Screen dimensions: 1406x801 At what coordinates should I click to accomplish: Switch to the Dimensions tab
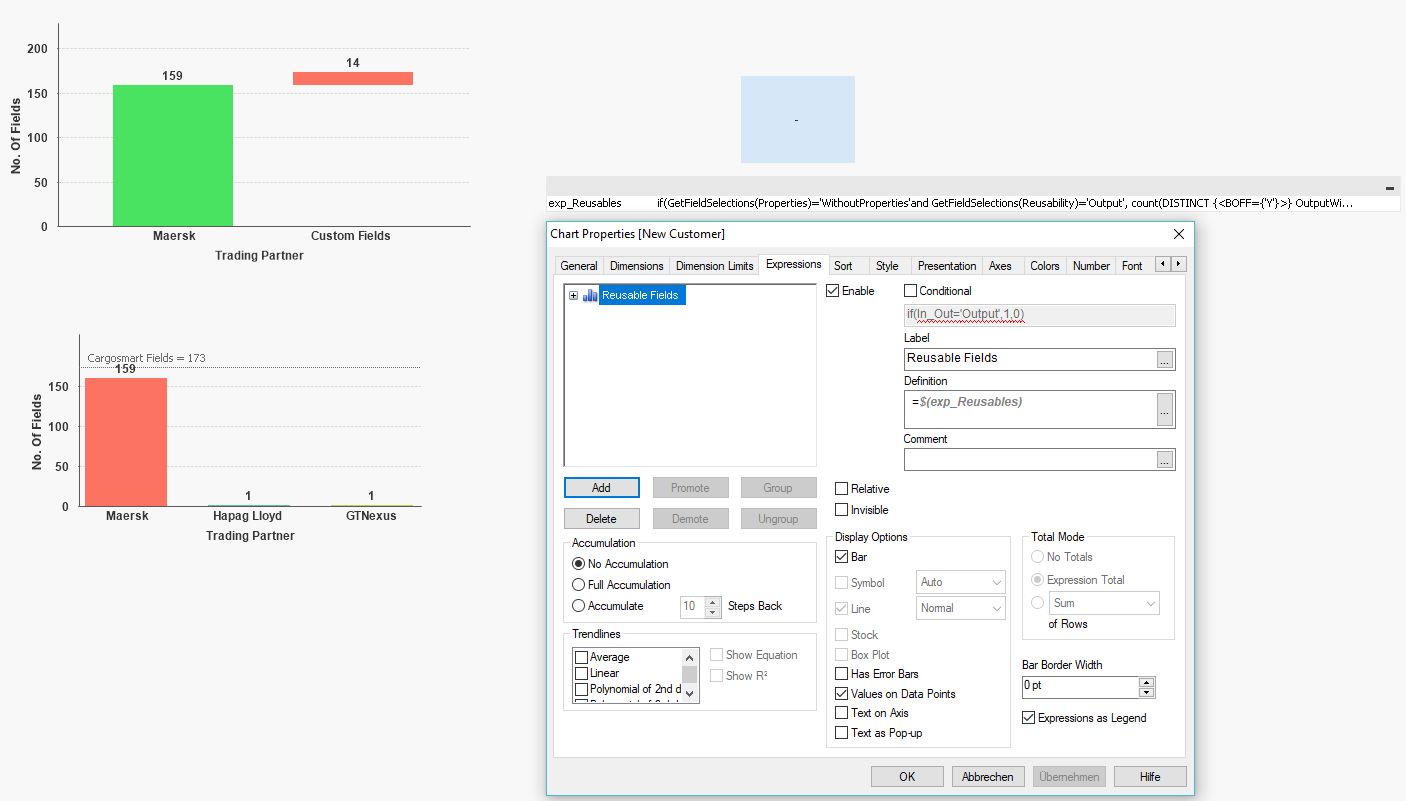coord(636,266)
